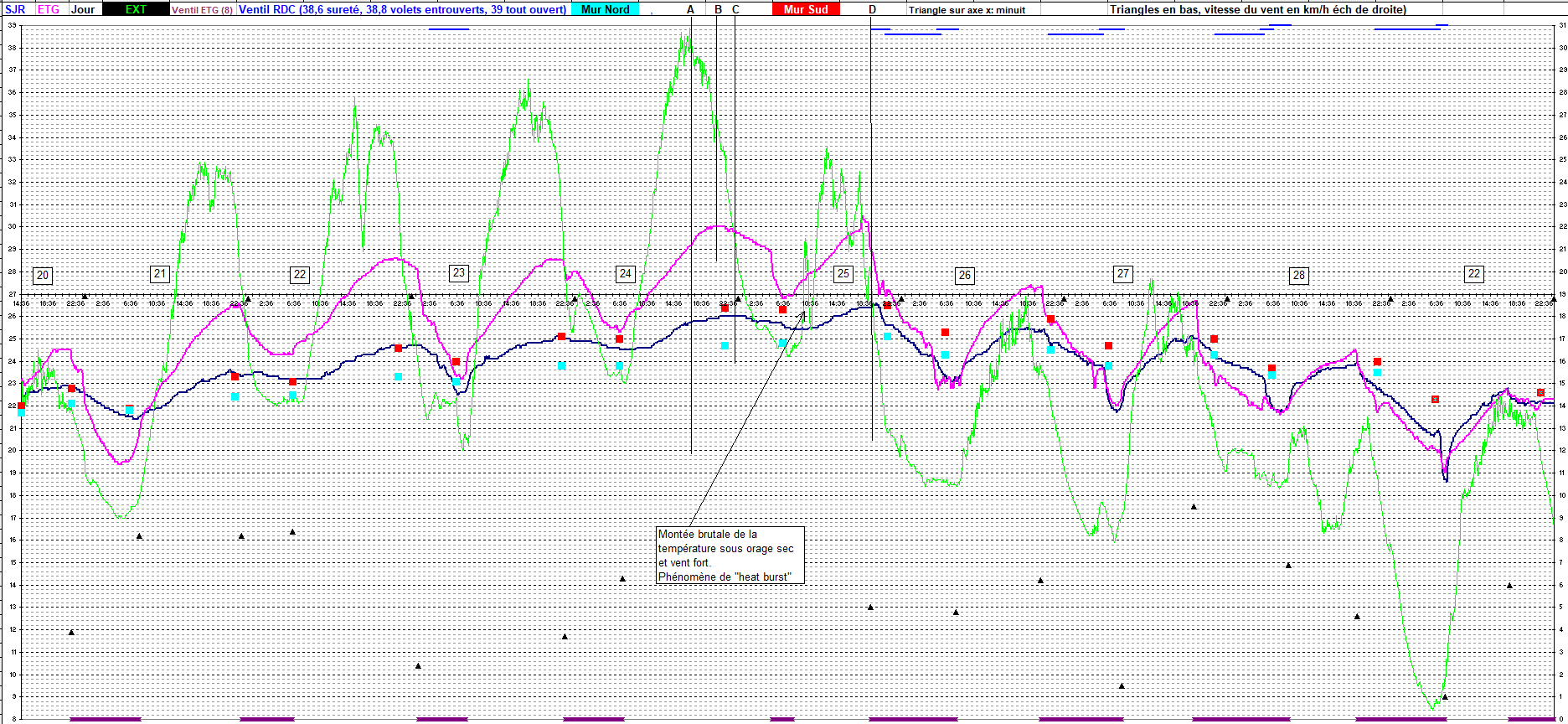Click day 22 label between 21 and 23

point(299,274)
